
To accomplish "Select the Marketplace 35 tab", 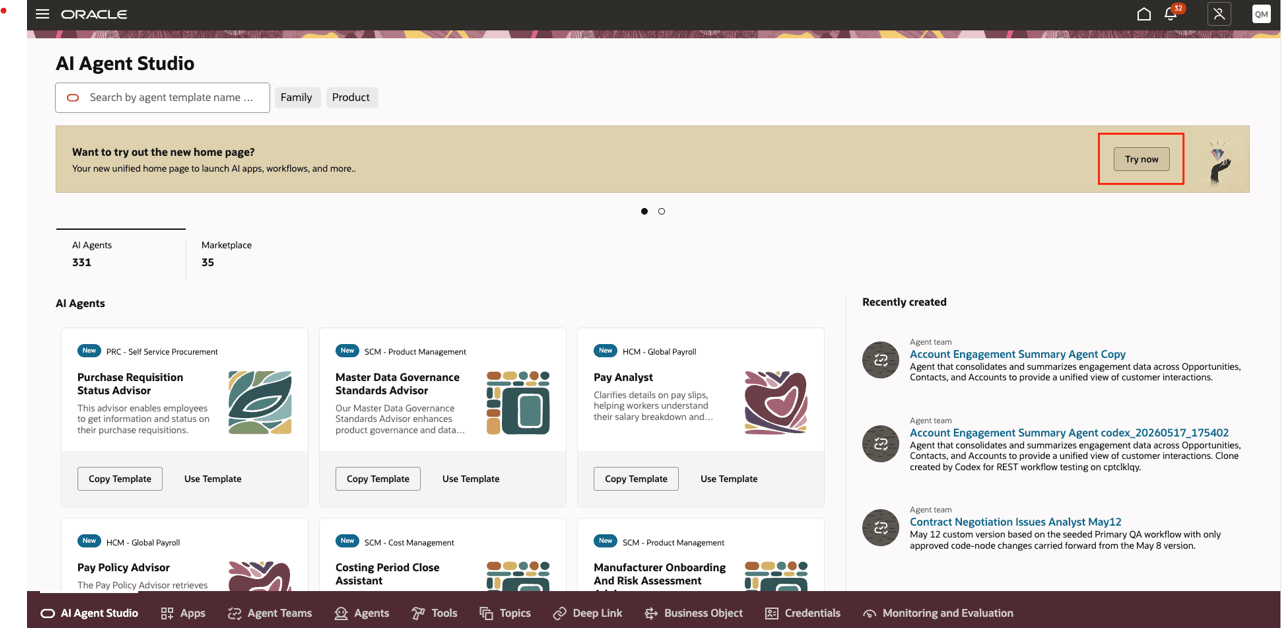I will tap(227, 254).
